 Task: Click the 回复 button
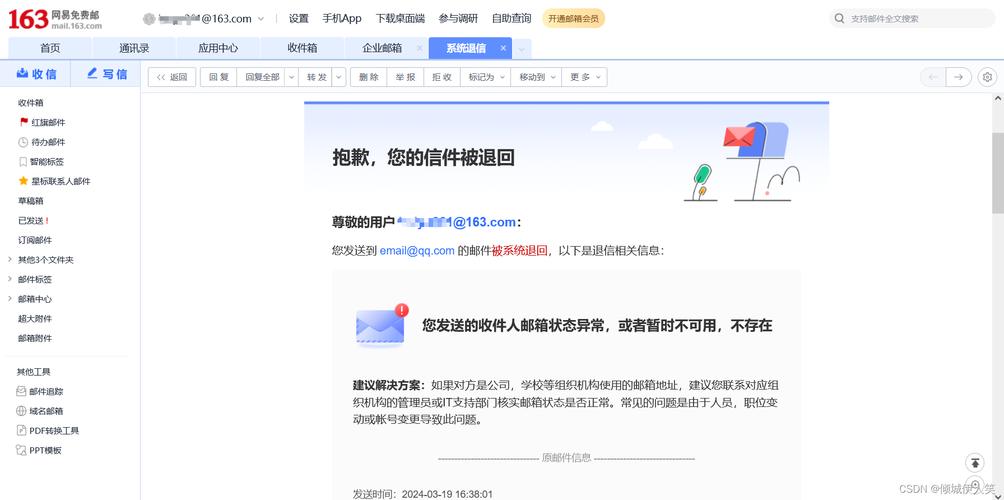(x=218, y=77)
